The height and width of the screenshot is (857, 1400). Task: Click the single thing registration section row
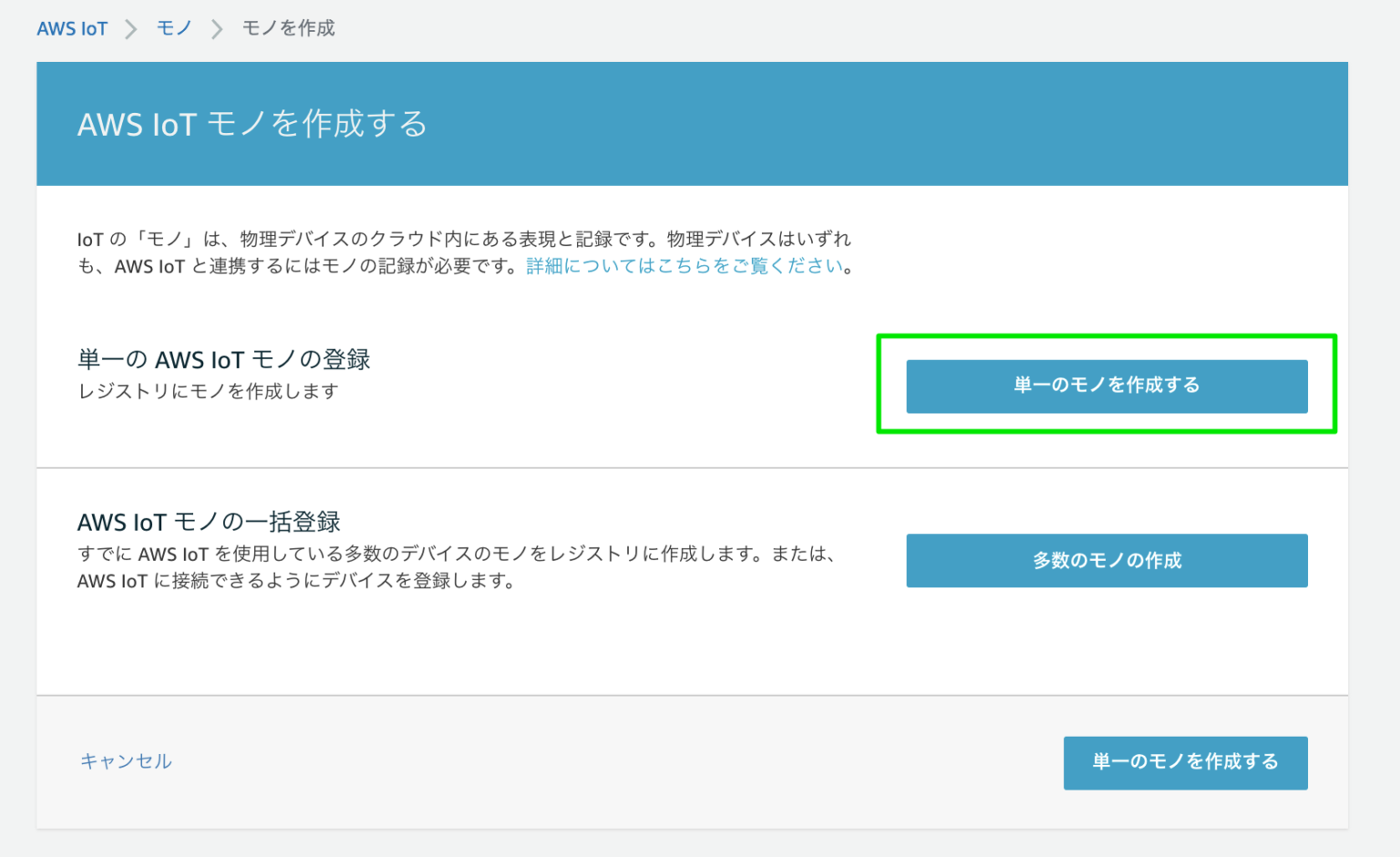point(547,383)
